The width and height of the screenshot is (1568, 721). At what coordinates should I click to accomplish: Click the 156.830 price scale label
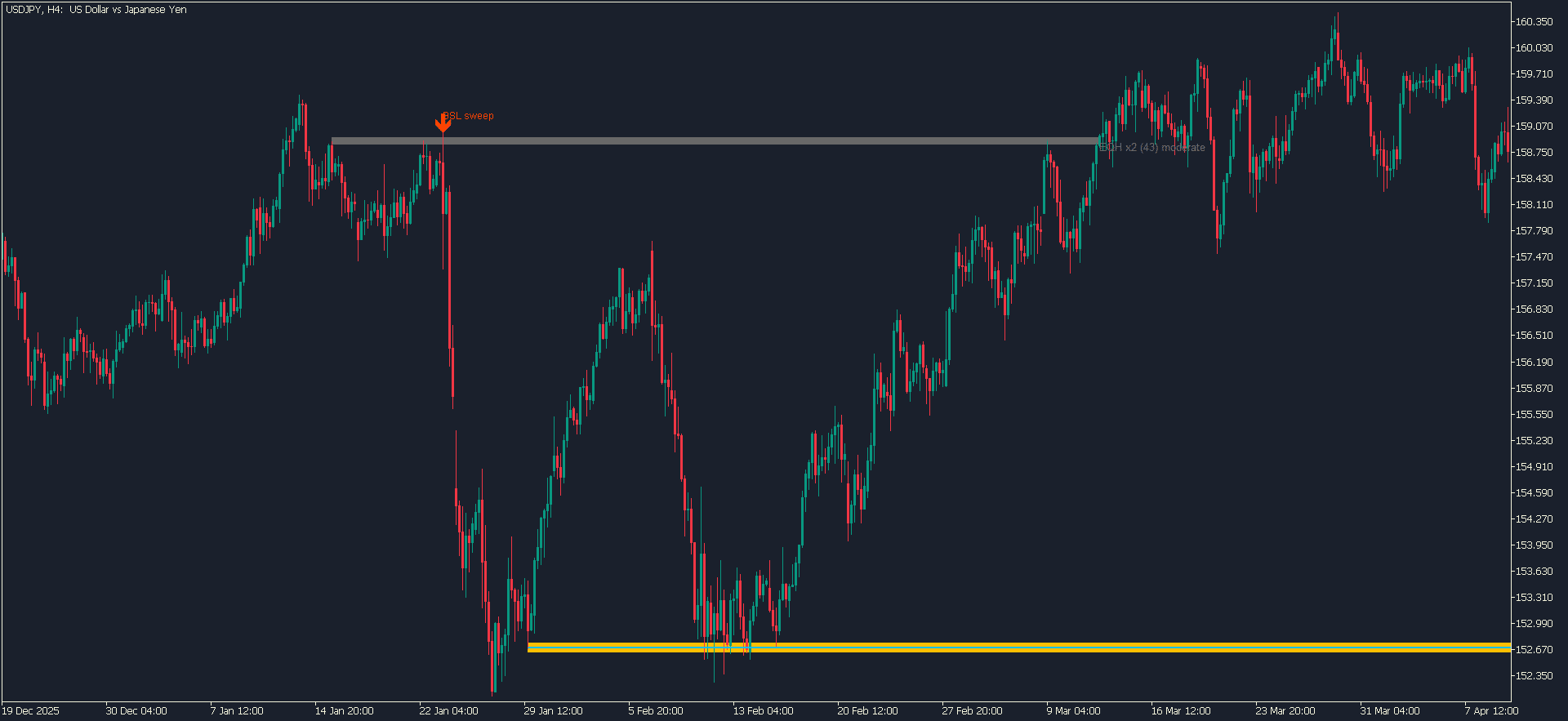1534,309
